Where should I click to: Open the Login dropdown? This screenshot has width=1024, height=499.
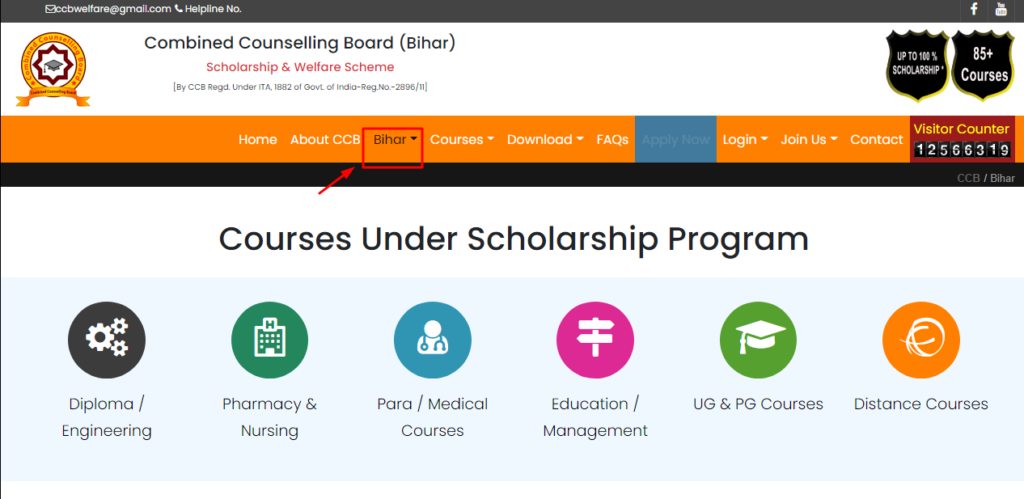744,140
